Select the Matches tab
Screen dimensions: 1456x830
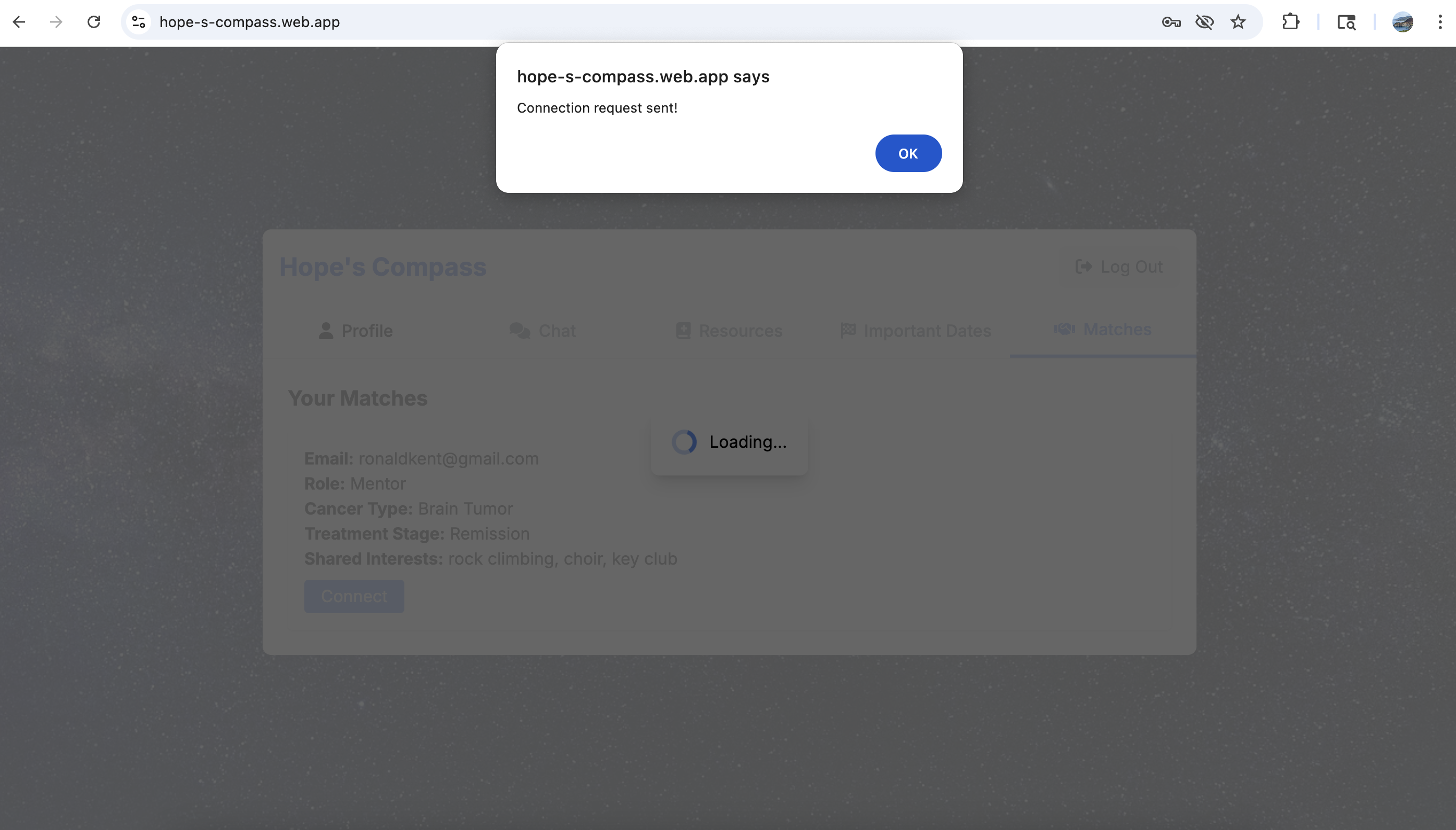(1103, 329)
